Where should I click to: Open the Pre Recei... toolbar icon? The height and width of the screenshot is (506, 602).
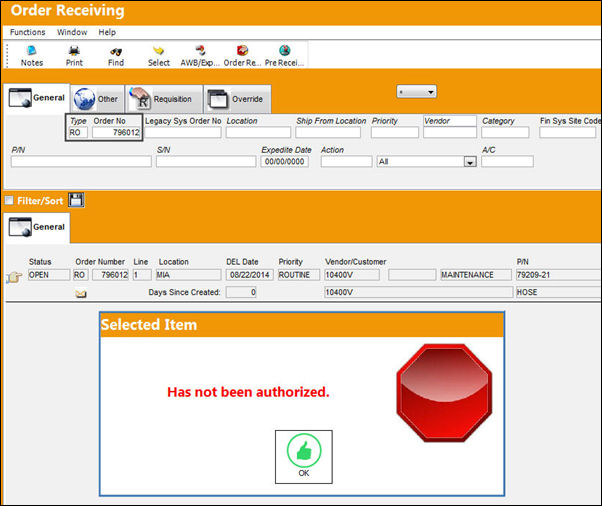pos(284,56)
